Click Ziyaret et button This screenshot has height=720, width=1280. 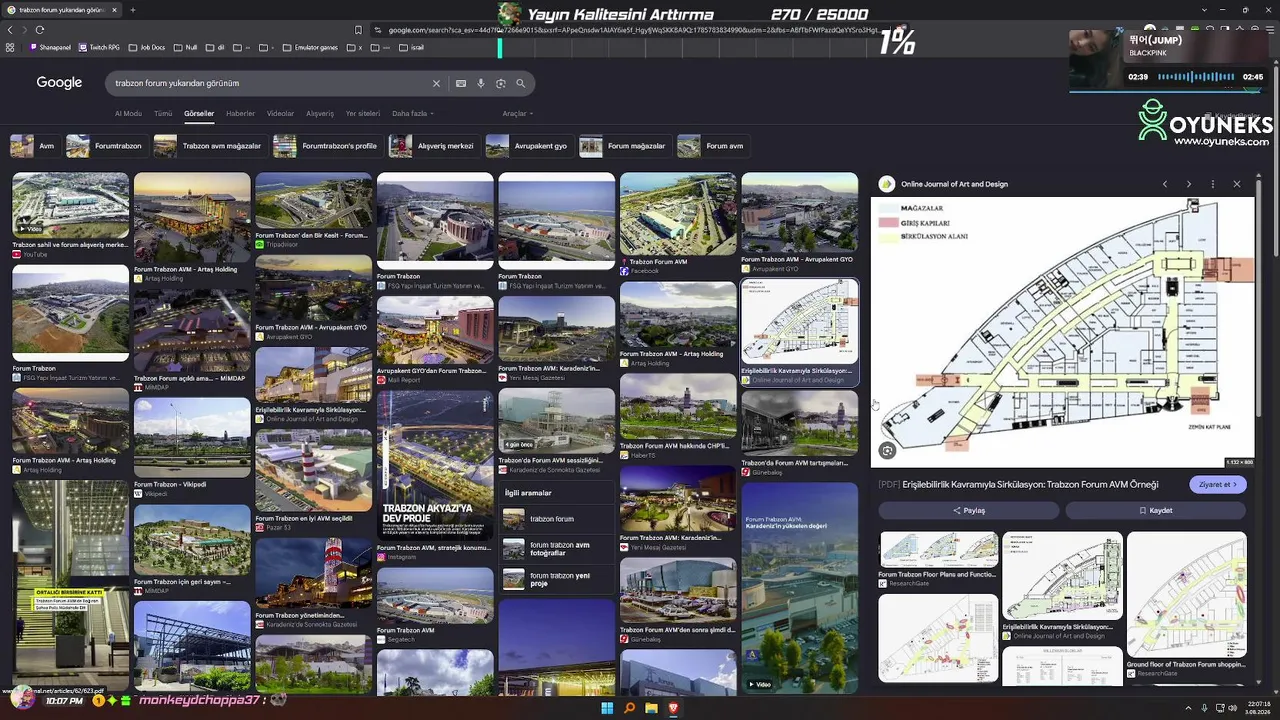click(x=1218, y=485)
